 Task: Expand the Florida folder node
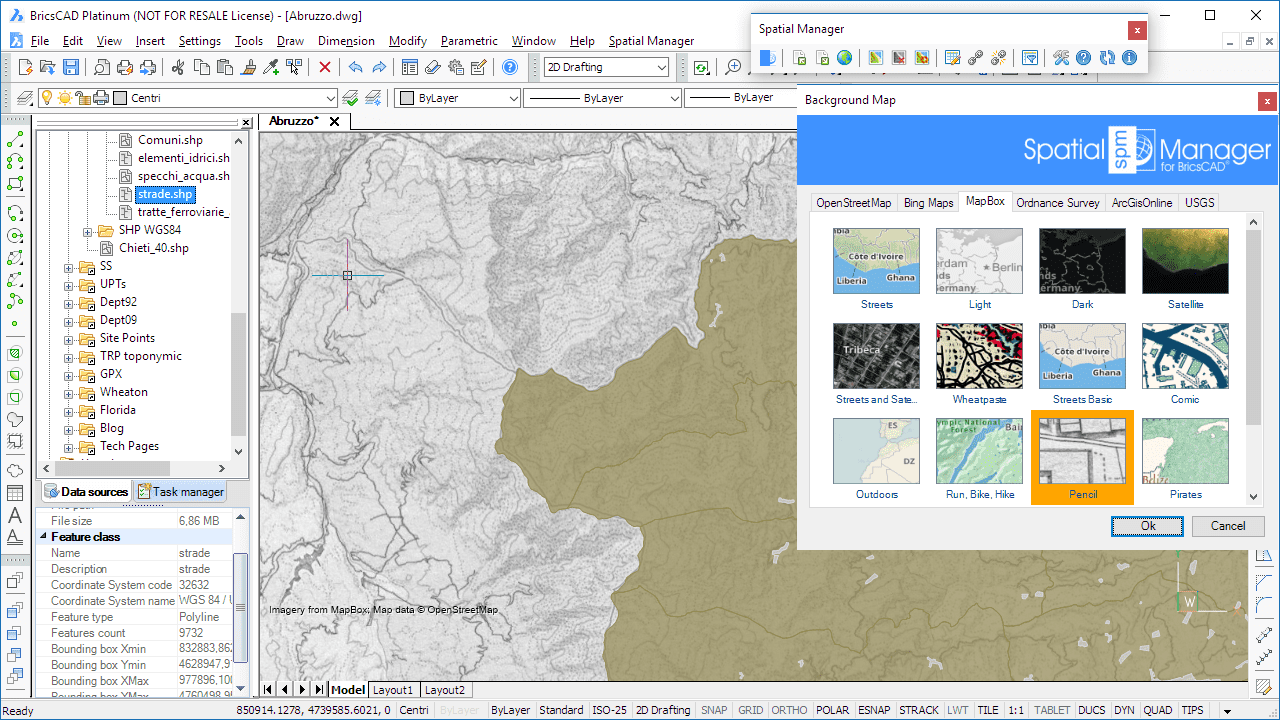[x=69, y=411]
